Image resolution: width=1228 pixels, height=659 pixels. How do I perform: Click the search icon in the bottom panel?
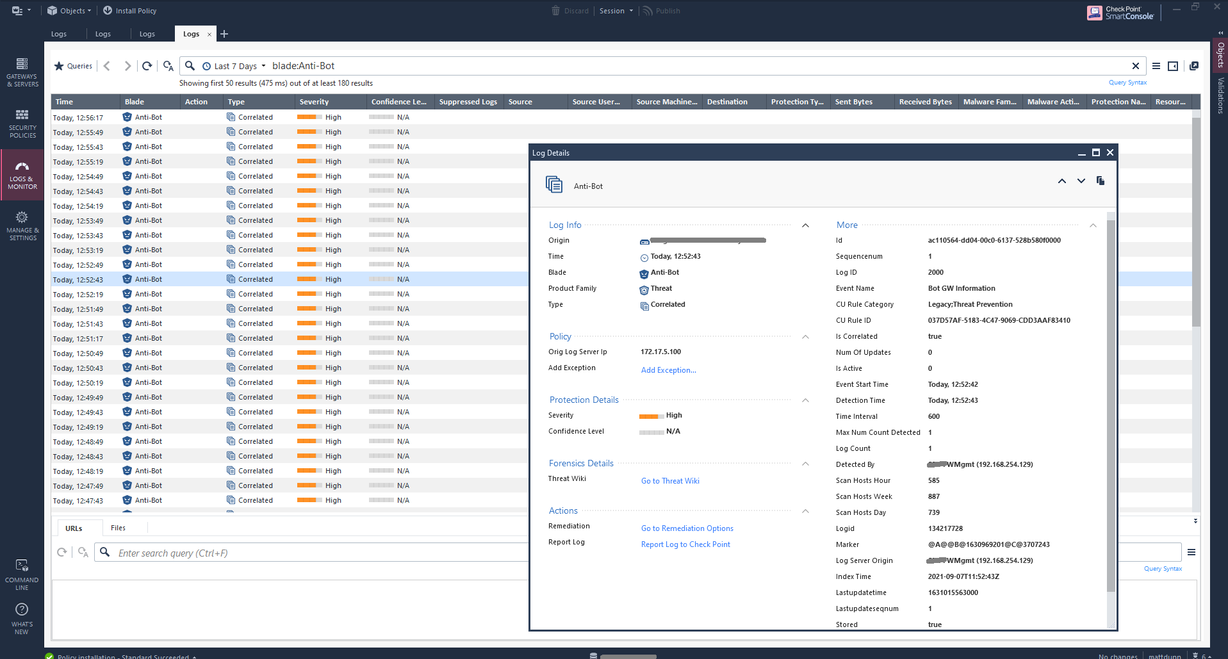click(x=103, y=552)
